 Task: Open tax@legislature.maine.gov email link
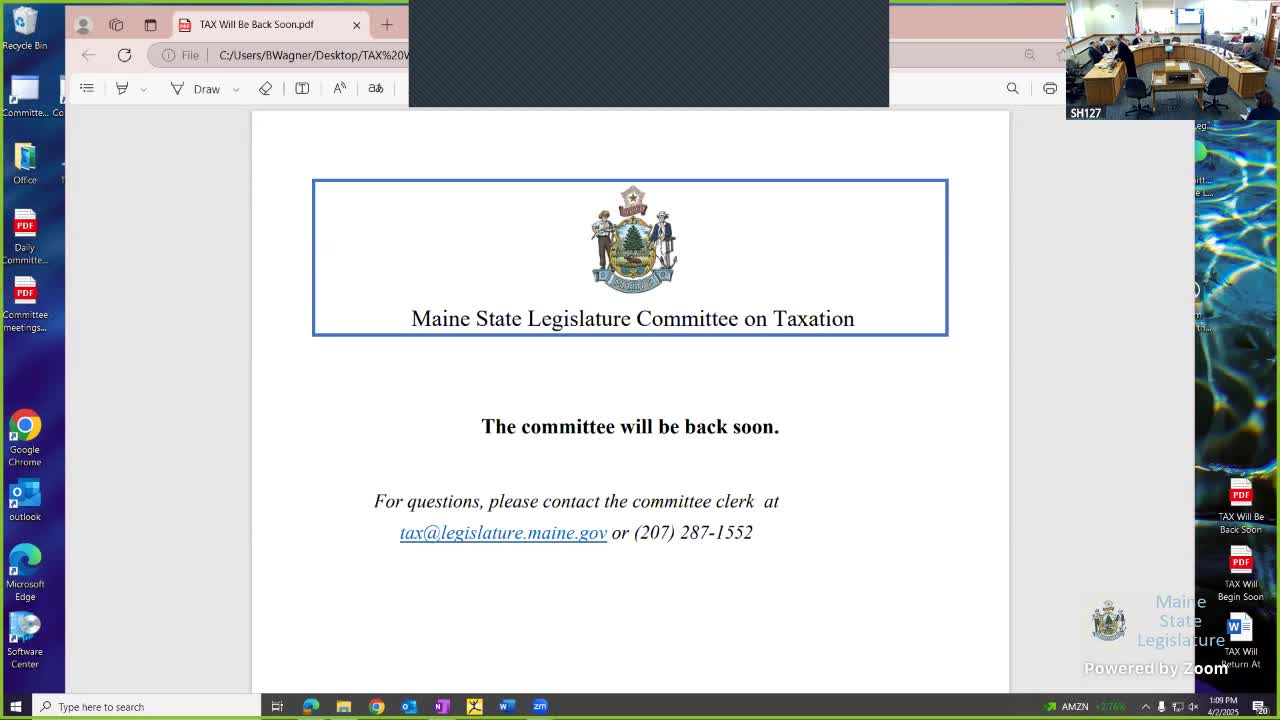[x=503, y=533]
